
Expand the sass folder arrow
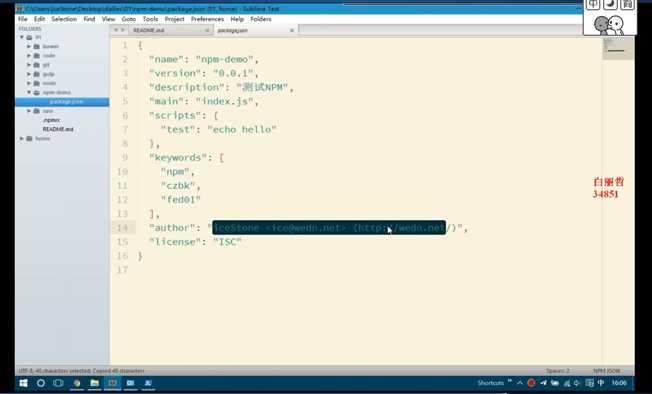tap(29, 111)
